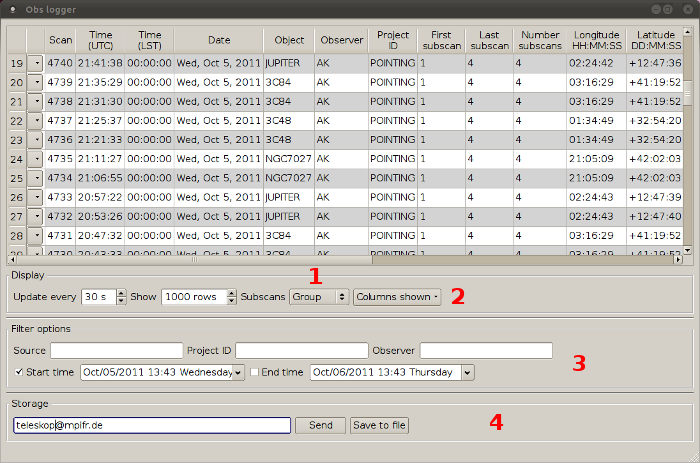Minimize the Obs logger window
This screenshot has width=700, height=463.
coord(656,9)
